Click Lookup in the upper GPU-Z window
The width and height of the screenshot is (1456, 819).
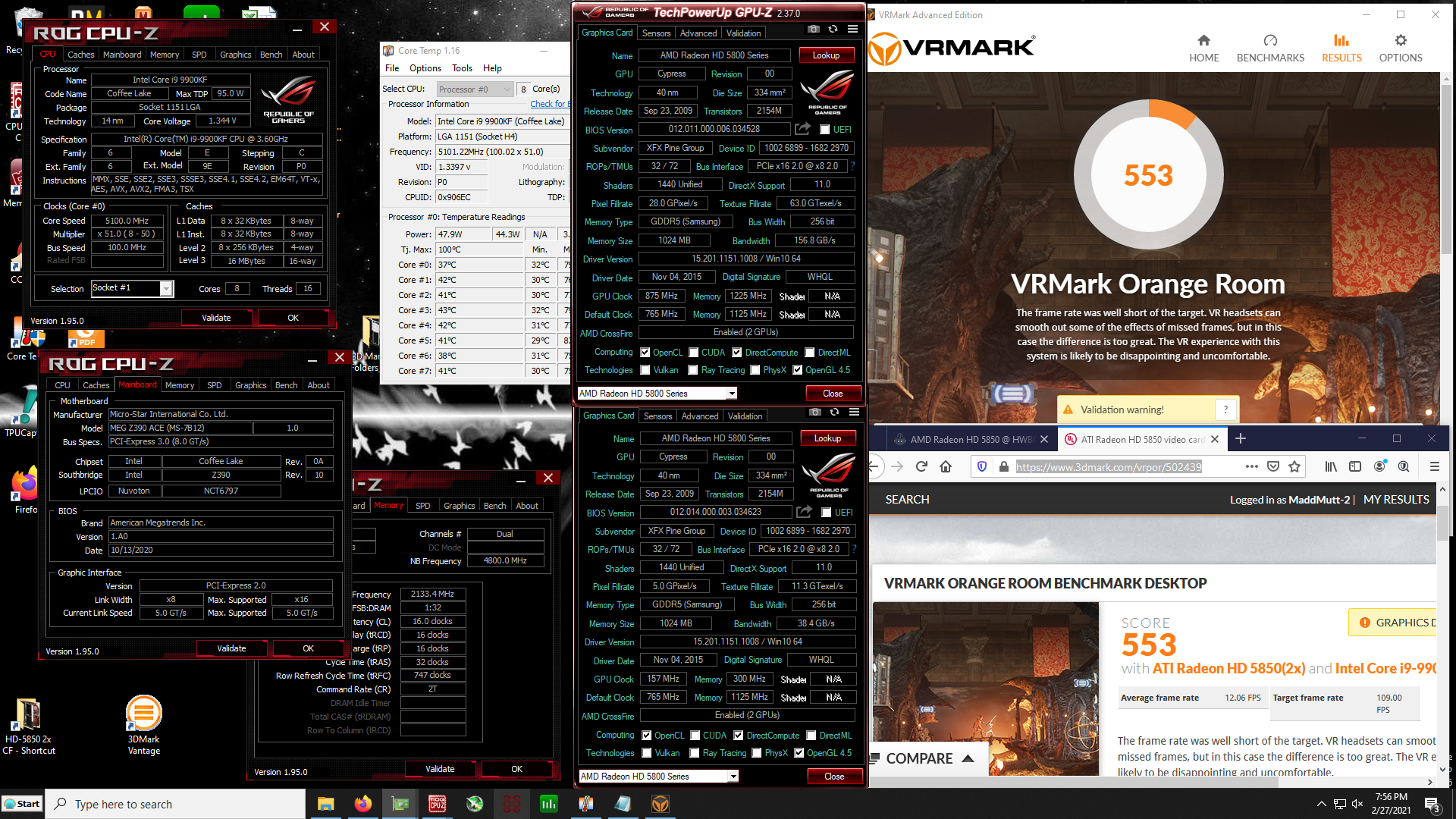click(826, 55)
